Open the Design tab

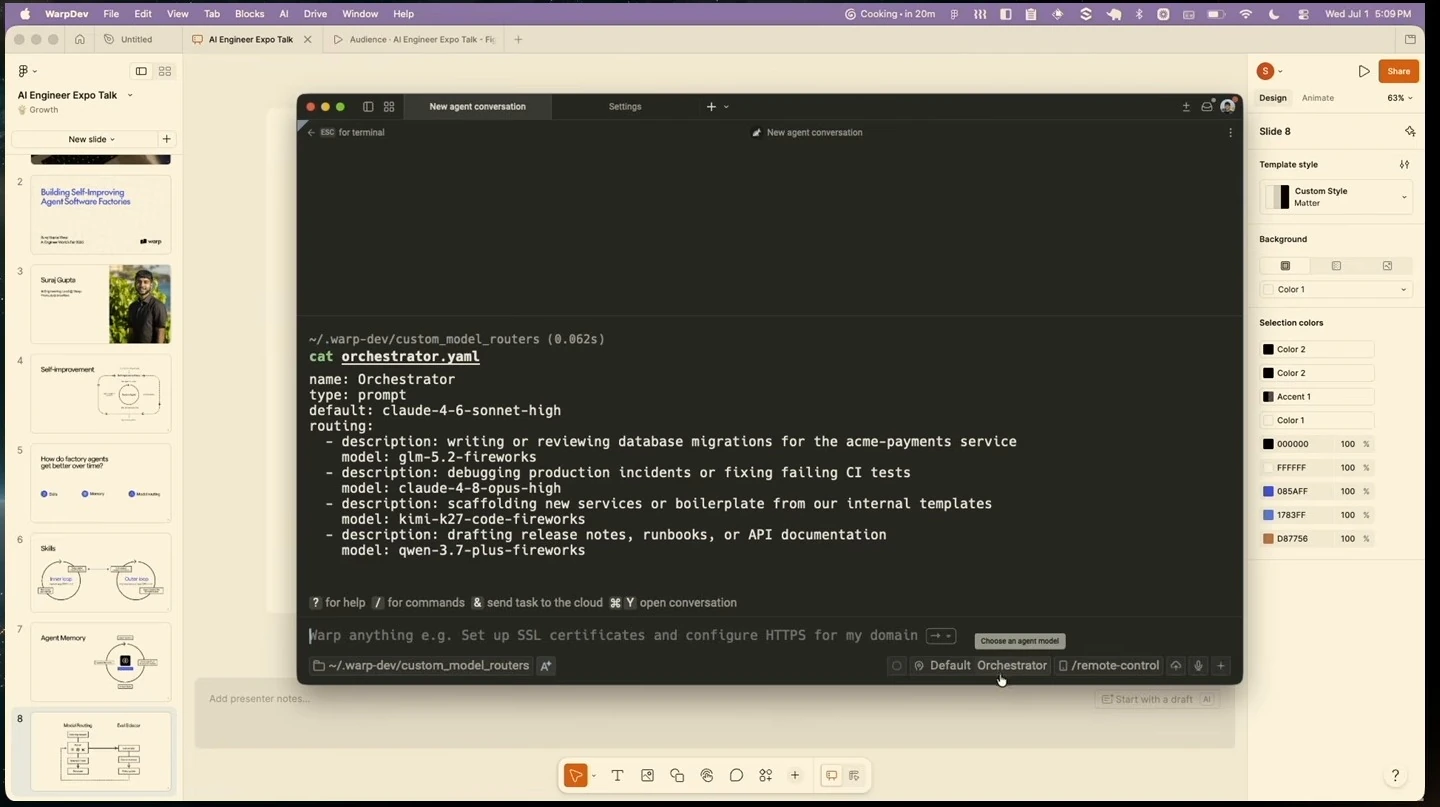click(x=1272, y=98)
